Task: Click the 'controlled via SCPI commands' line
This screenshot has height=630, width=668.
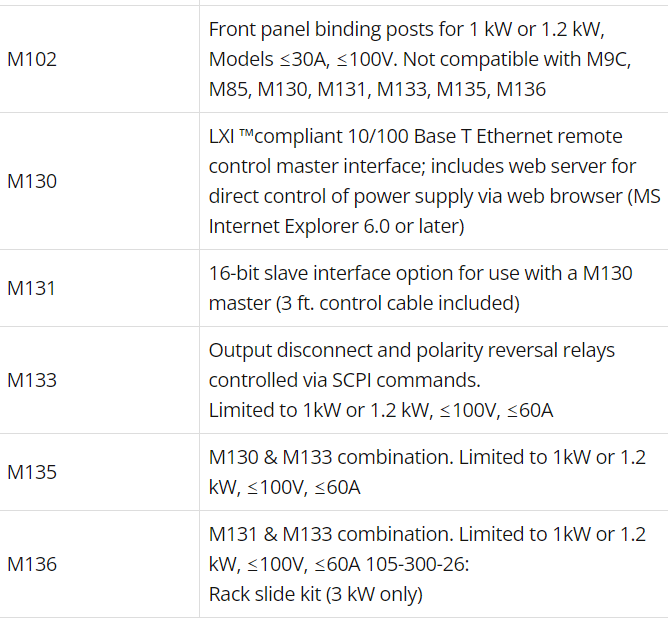Action: click(x=344, y=380)
